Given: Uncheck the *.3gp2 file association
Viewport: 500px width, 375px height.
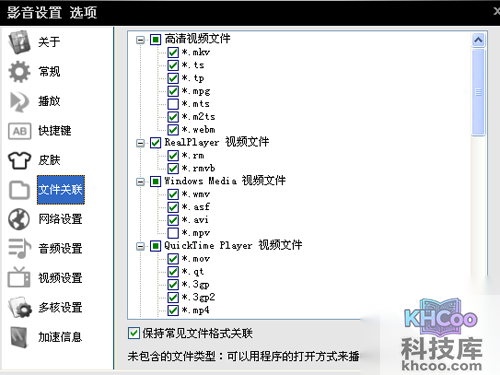Looking at the screenshot, I should [173, 297].
